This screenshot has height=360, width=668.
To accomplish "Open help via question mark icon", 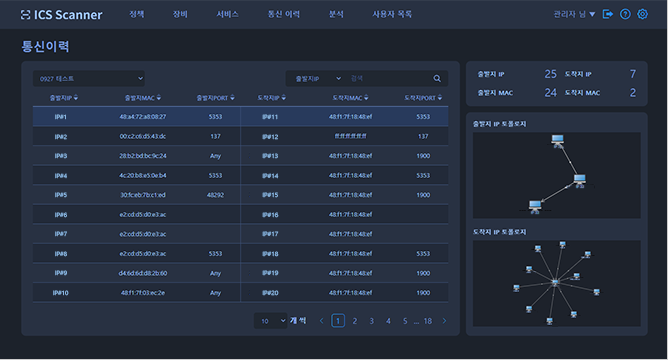I will pos(625,14).
